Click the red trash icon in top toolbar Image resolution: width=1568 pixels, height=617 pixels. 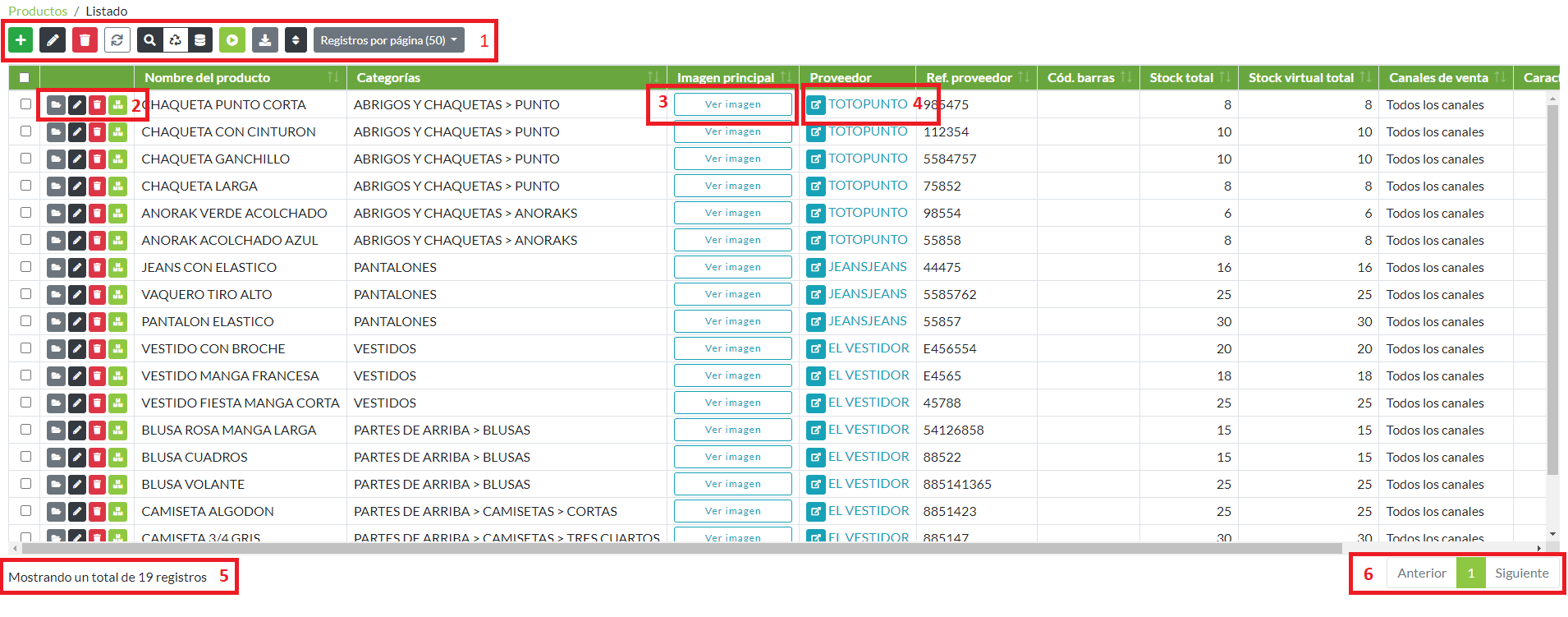pyautogui.click(x=85, y=40)
